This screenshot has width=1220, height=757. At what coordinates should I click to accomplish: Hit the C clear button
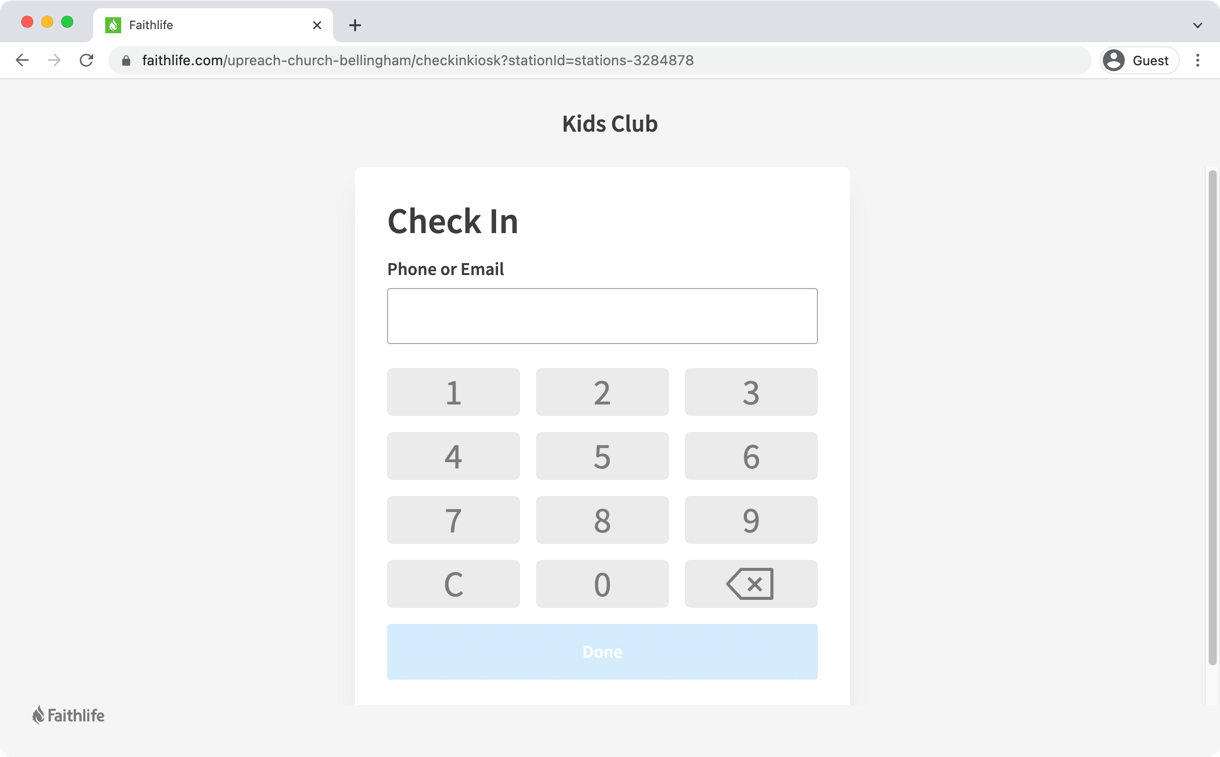click(453, 584)
